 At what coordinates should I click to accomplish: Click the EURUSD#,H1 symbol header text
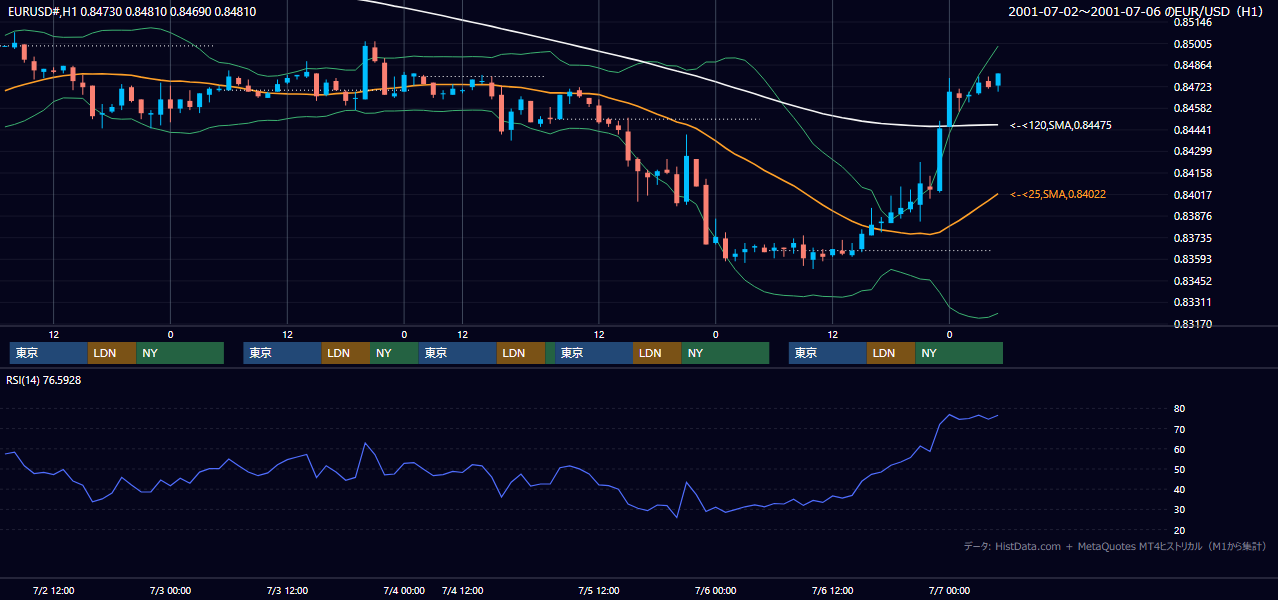pyautogui.click(x=130, y=12)
